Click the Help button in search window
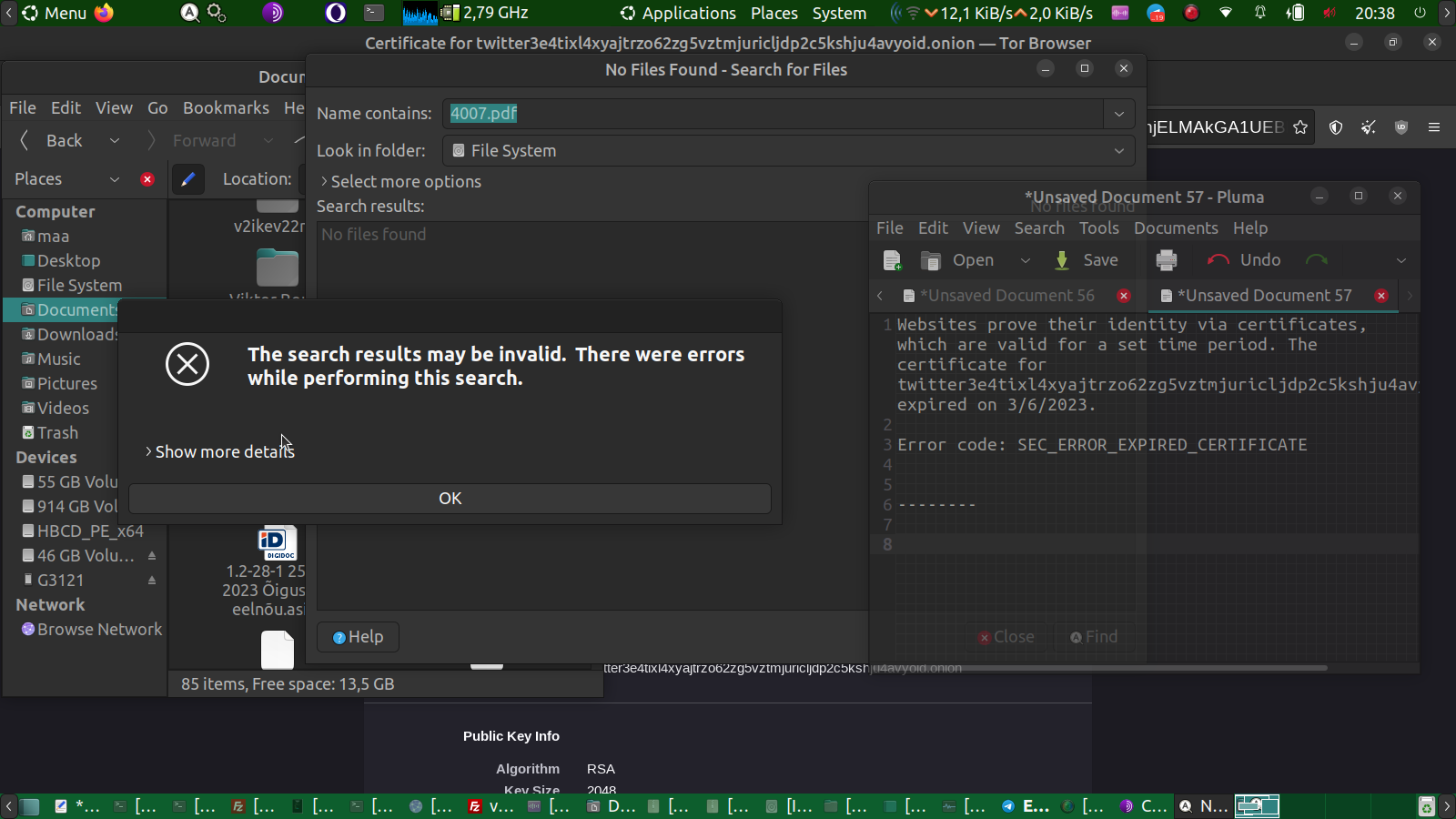The height and width of the screenshot is (819, 1456). tap(358, 637)
